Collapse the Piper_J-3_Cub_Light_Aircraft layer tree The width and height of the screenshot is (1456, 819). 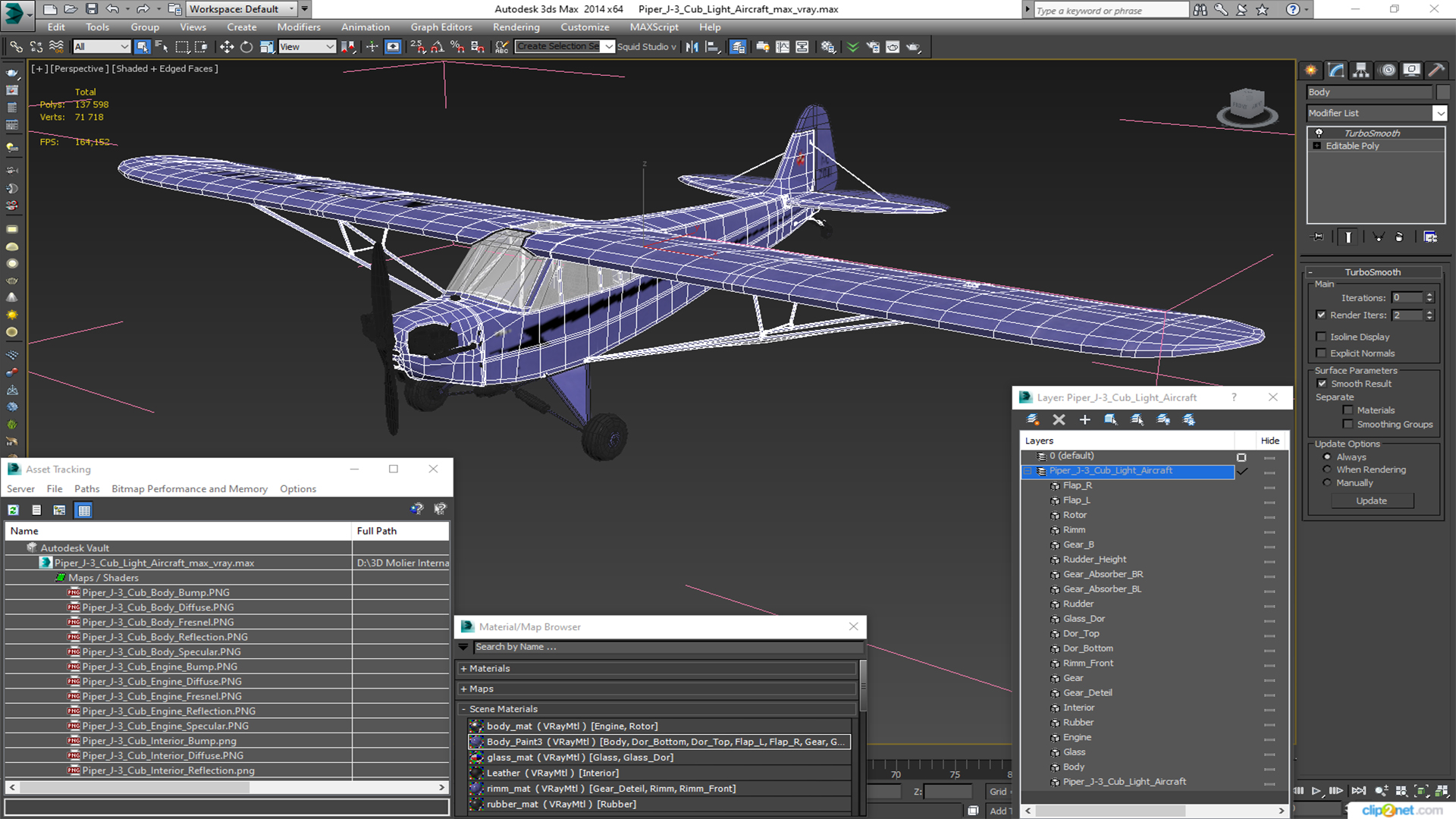(x=1028, y=471)
